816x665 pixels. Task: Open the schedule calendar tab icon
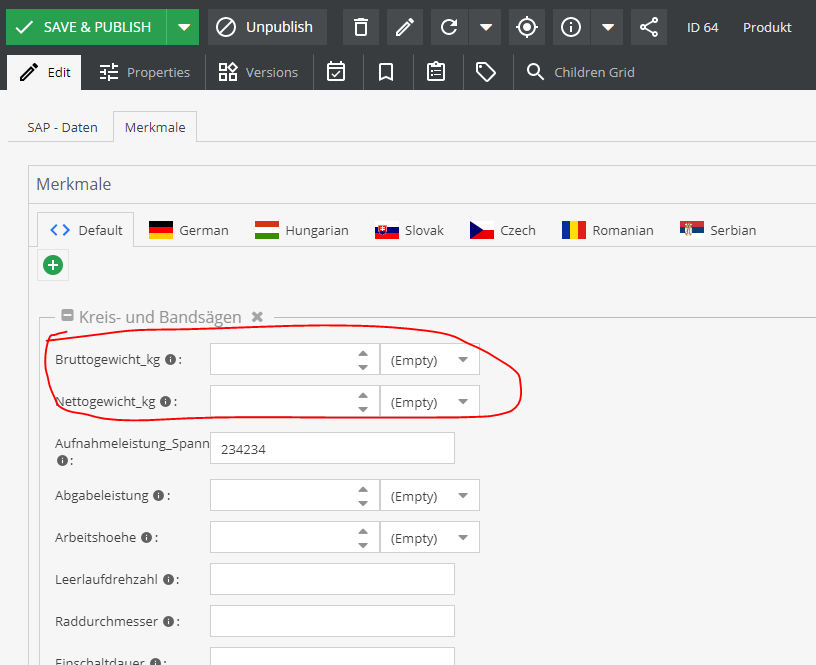click(x=336, y=72)
